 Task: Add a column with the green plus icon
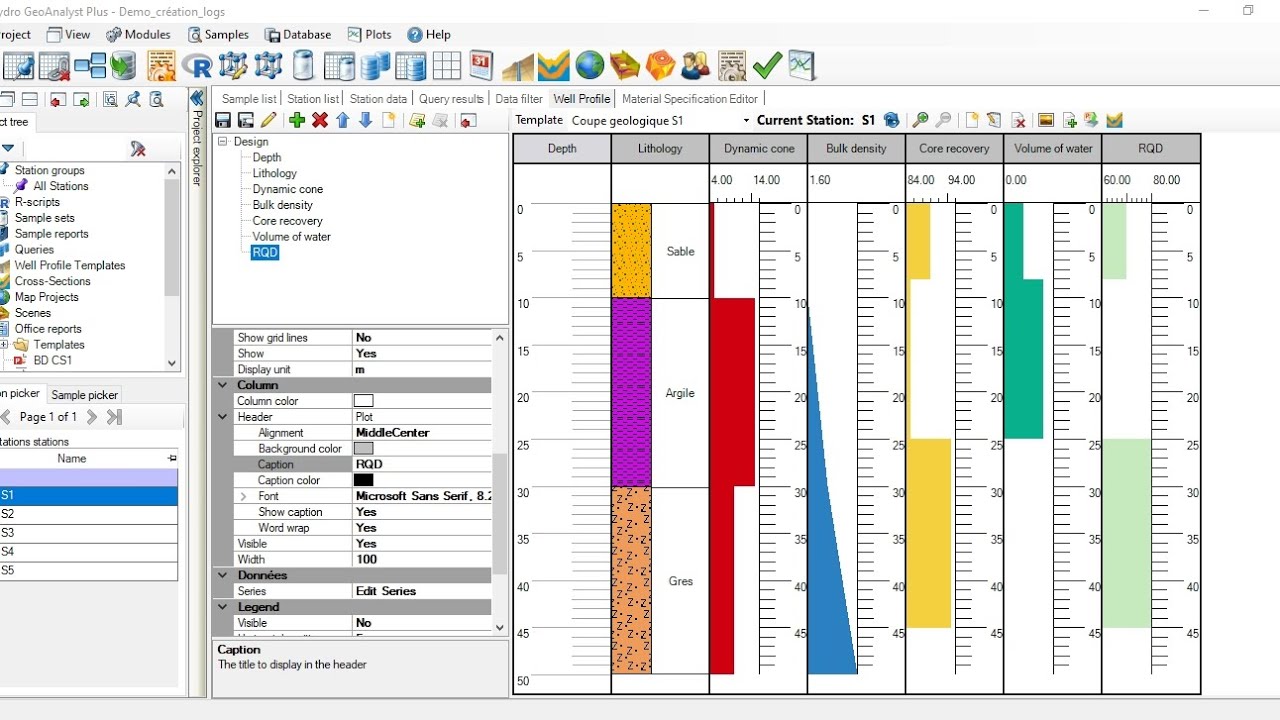pos(297,120)
